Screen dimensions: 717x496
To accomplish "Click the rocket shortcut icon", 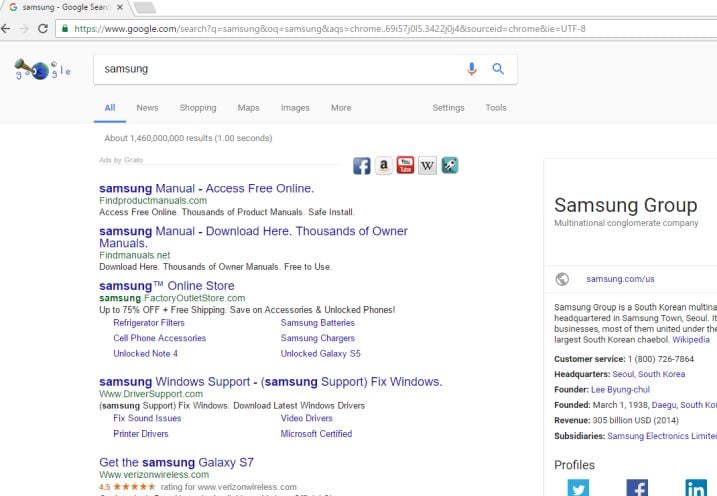I will pos(449,165).
